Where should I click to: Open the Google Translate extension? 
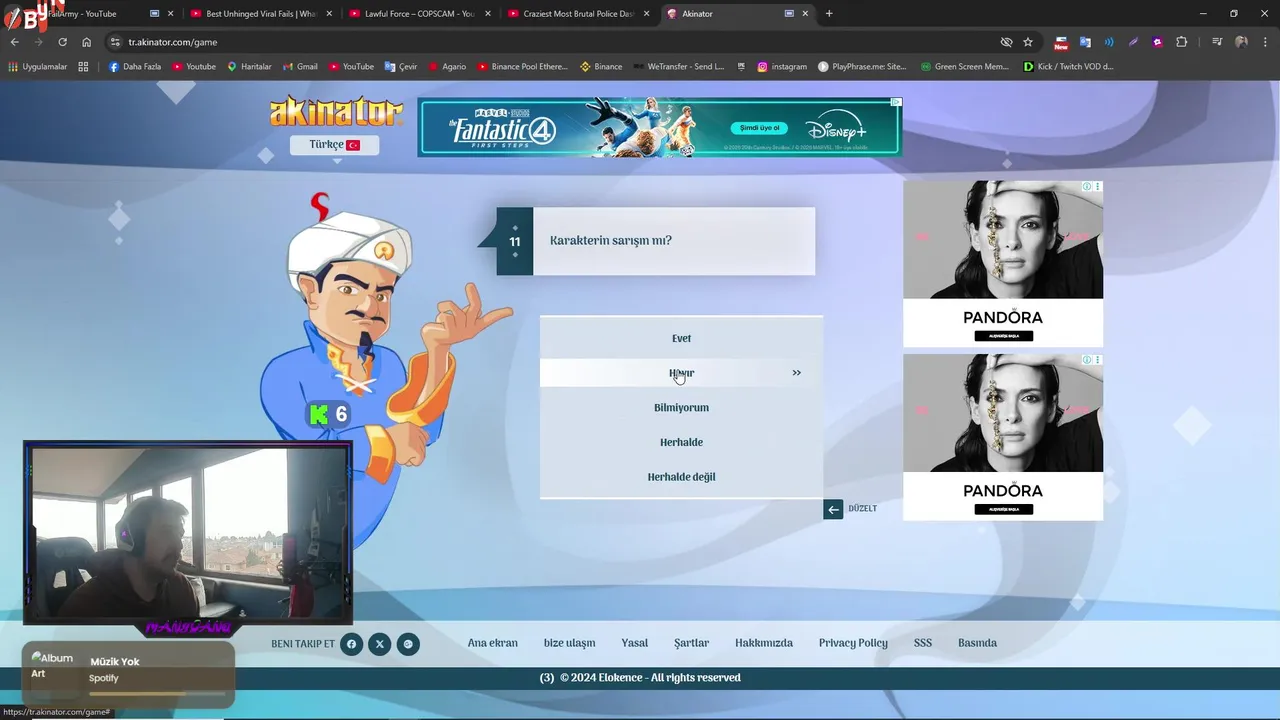click(x=1085, y=42)
